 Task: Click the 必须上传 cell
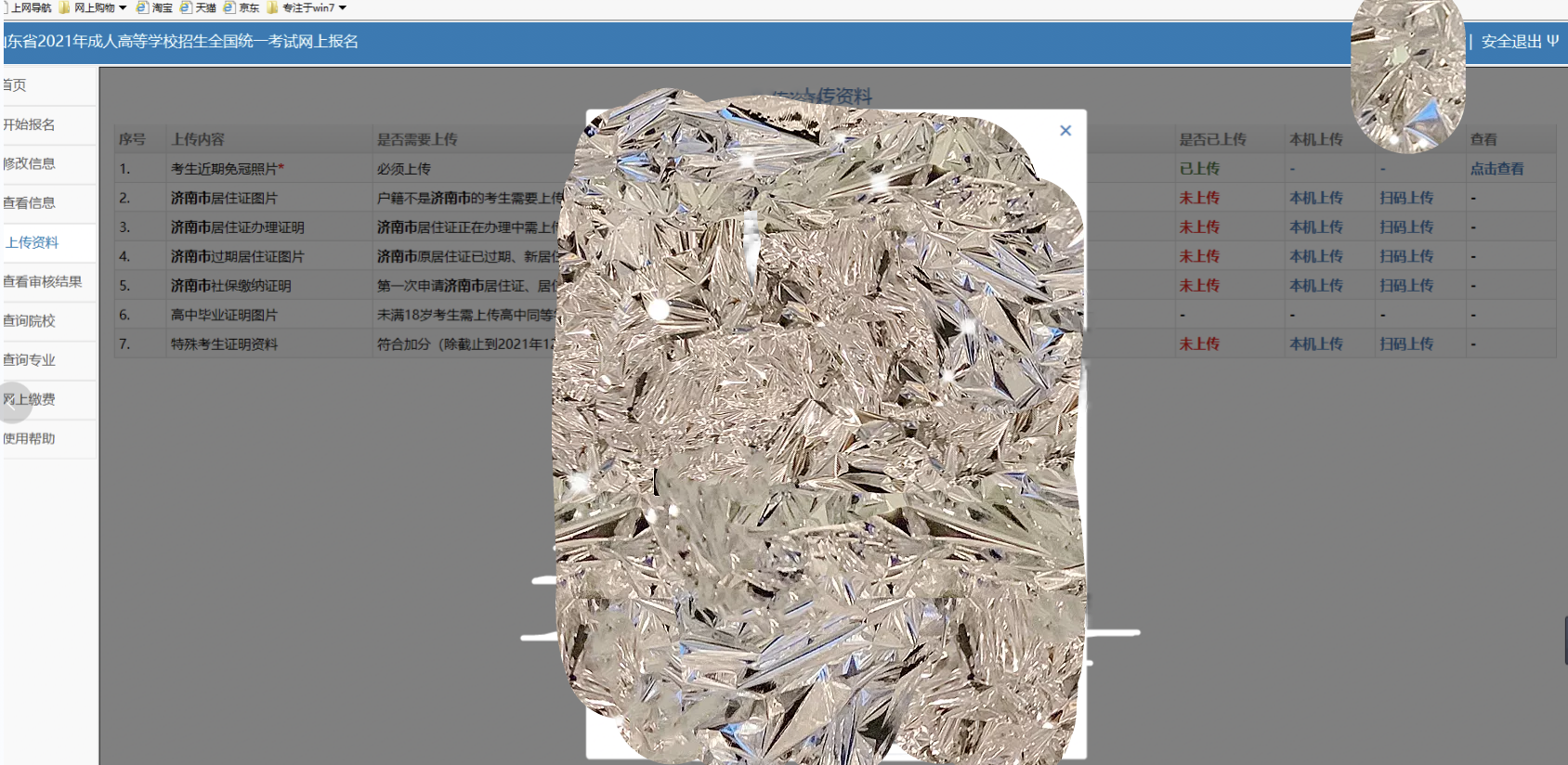403,169
